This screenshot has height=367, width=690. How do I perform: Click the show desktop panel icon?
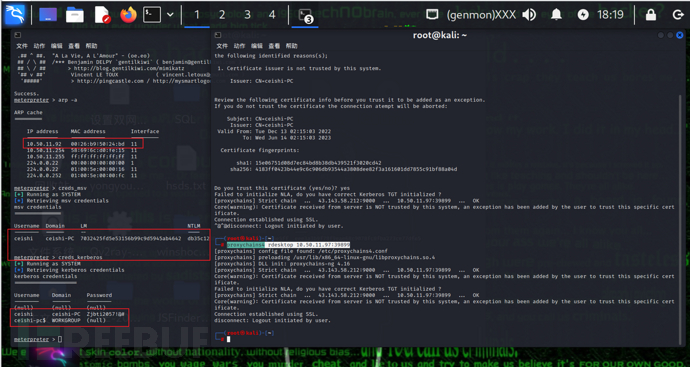tap(48, 15)
